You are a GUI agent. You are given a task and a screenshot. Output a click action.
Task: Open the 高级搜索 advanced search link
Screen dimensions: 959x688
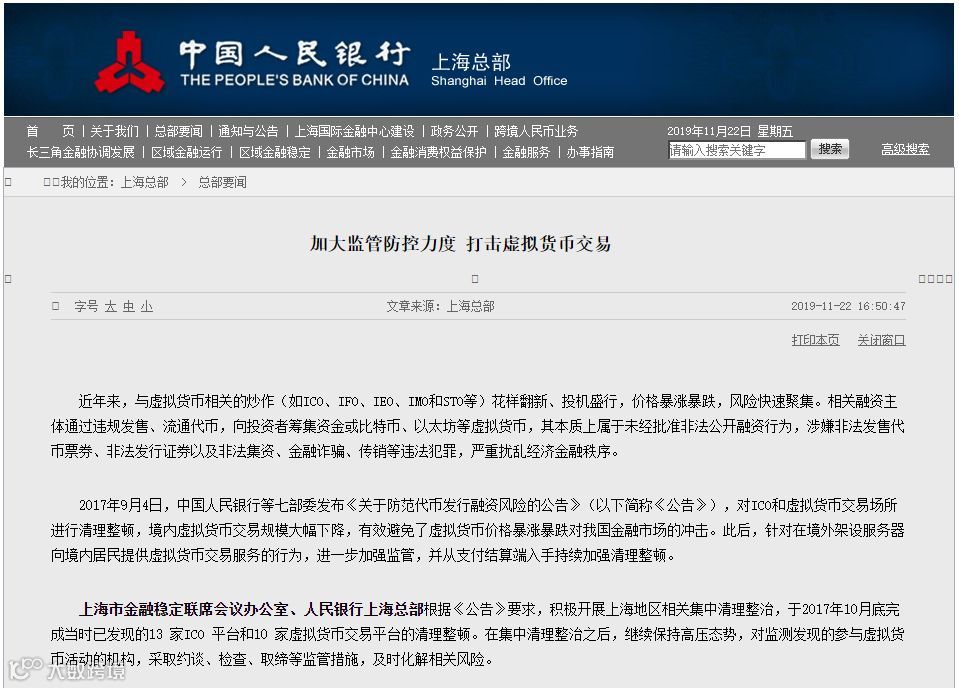click(905, 149)
